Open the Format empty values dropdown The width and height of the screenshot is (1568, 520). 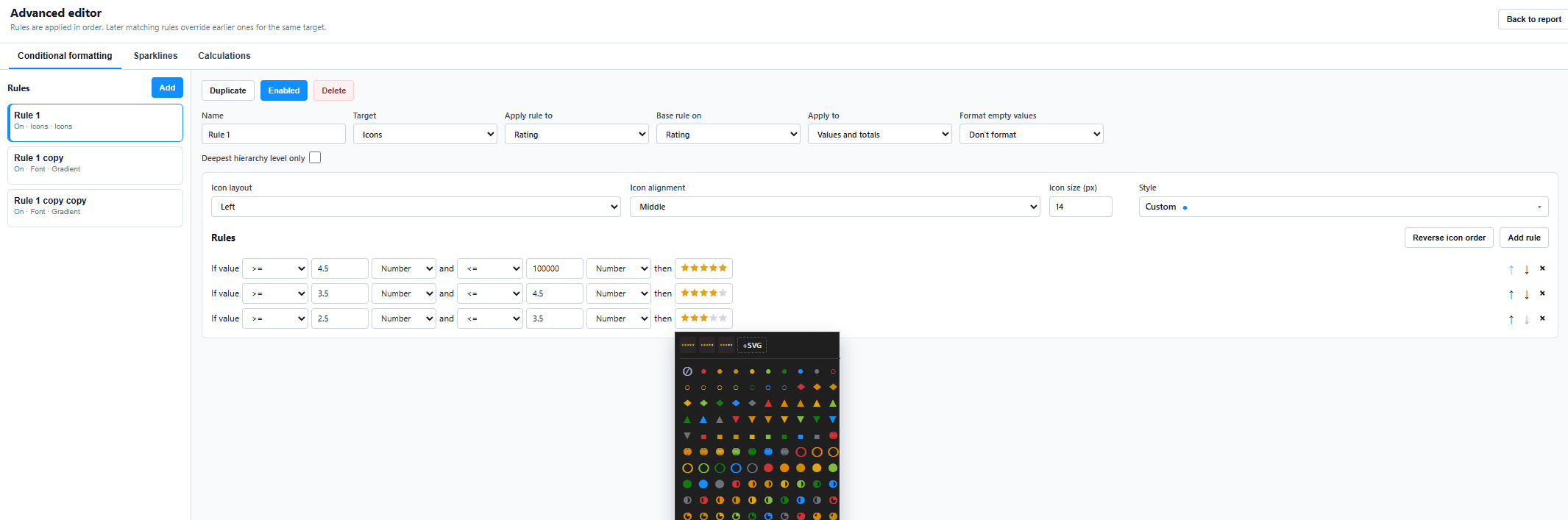coord(1032,134)
